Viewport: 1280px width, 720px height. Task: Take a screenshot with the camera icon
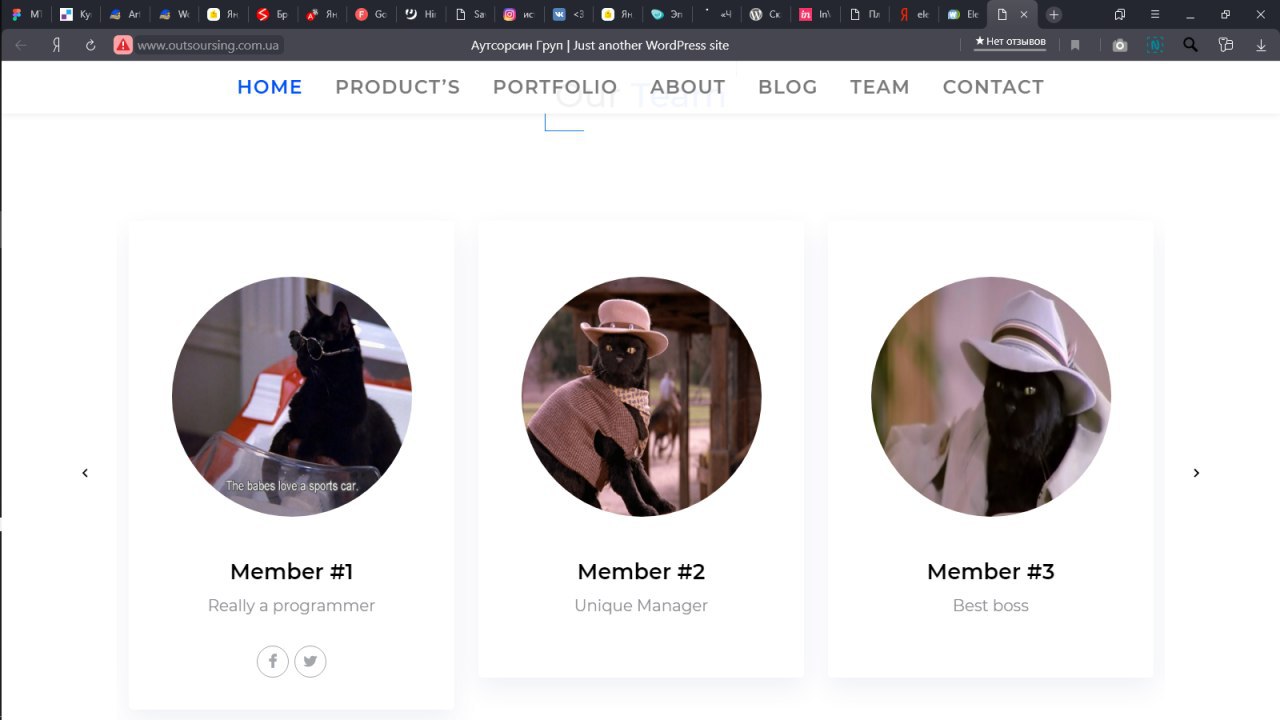(1120, 45)
